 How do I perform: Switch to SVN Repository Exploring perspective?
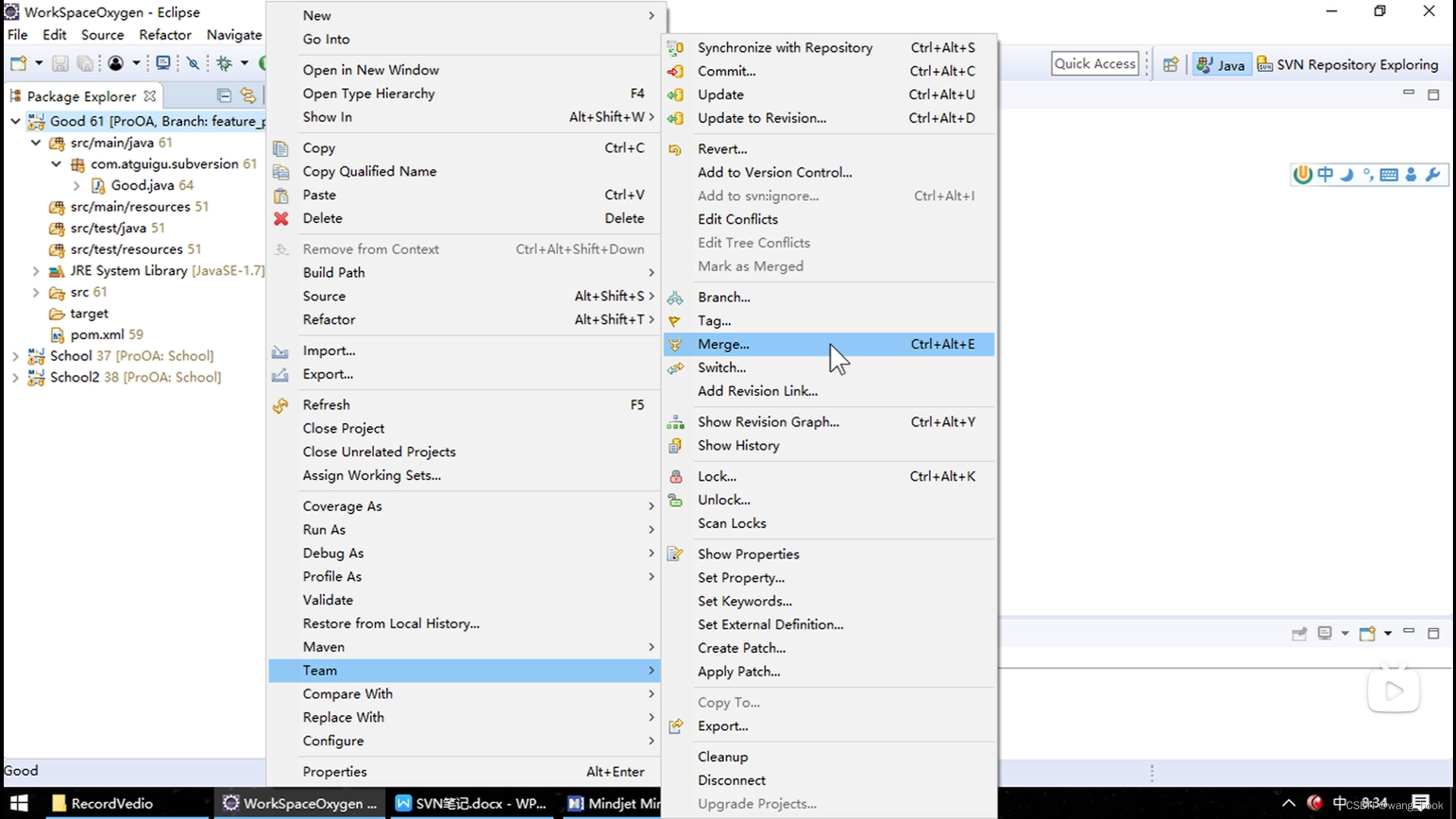pyautogui.click(x=1348, y=64)
